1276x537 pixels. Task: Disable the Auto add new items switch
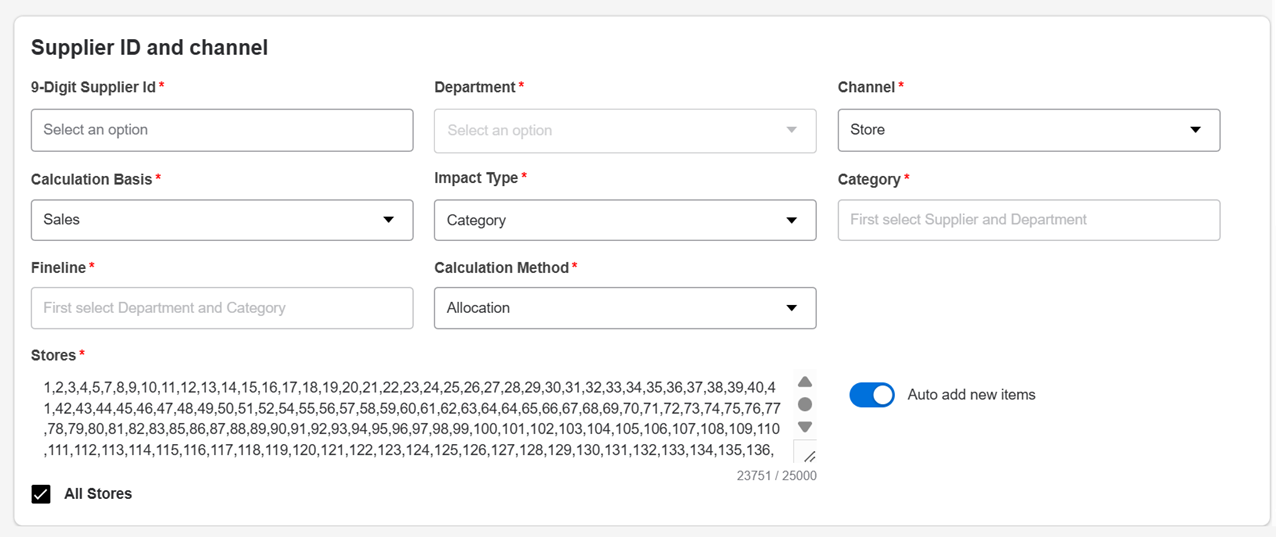(872, 395)
